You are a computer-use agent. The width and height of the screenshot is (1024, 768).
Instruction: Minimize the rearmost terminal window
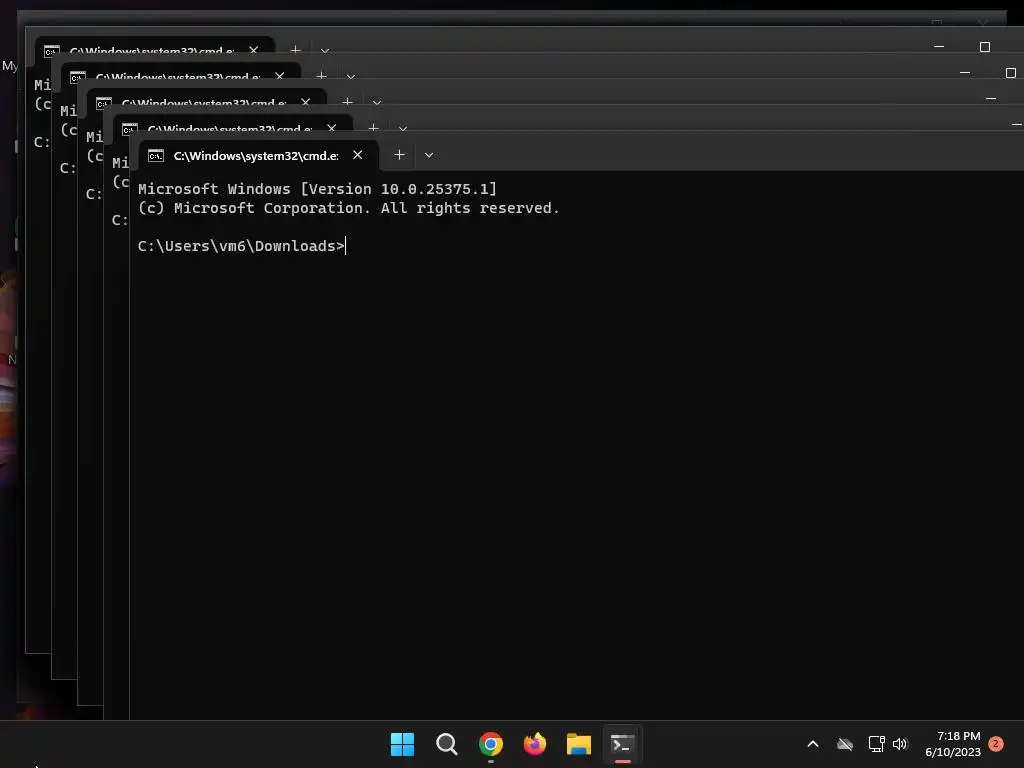[938, 46]
